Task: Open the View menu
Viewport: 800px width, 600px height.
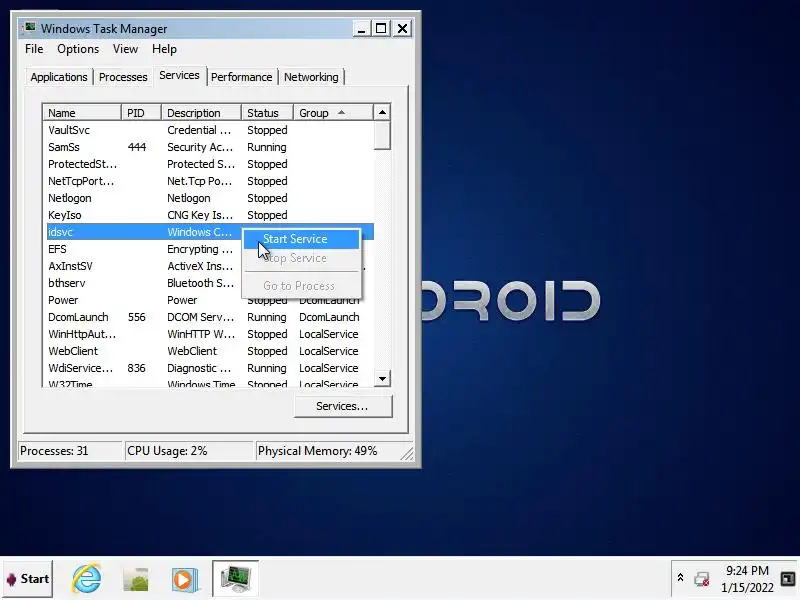Action: coord(126,49)
